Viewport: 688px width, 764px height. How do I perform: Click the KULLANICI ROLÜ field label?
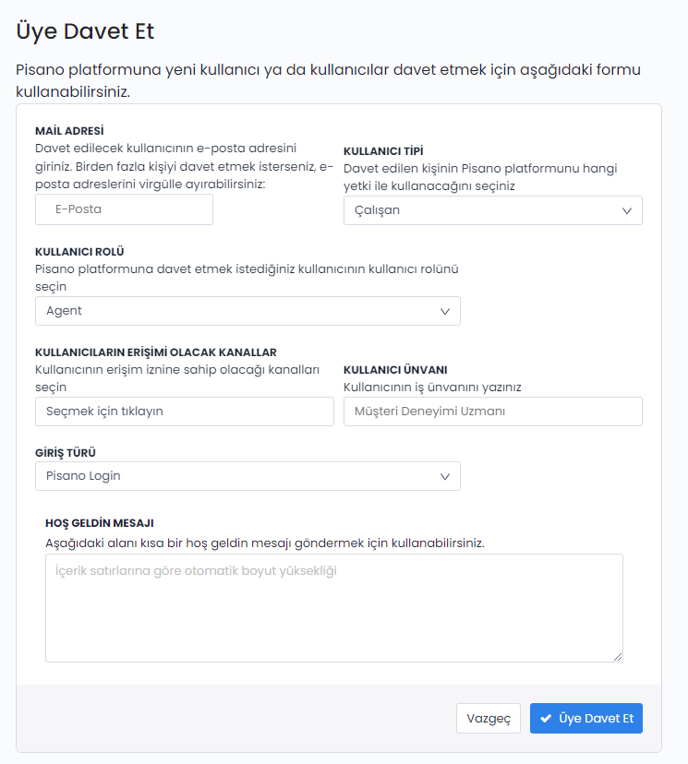80,251
